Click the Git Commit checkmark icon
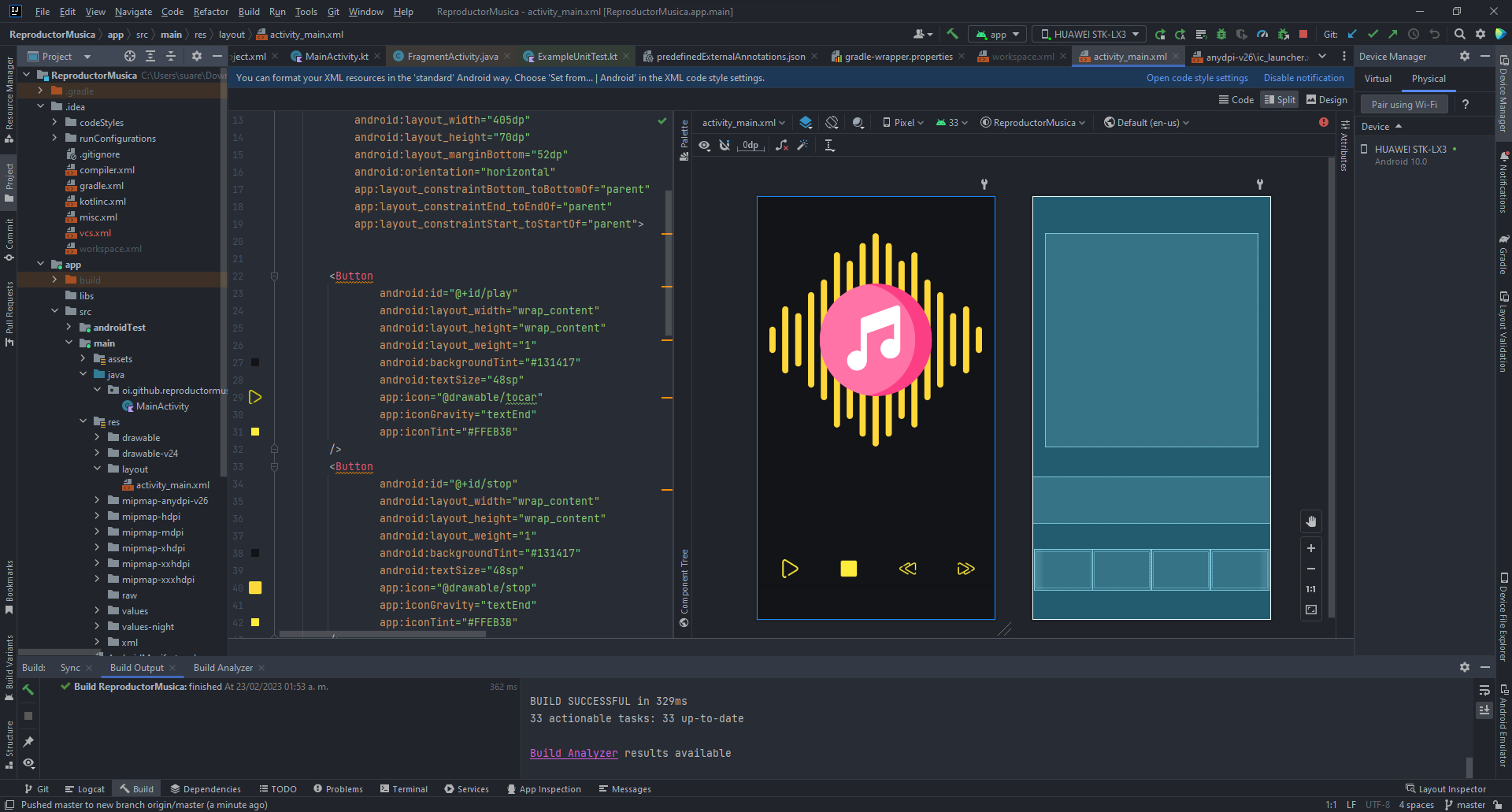This screenshot has width=1512, height=812. [1373, 34]
